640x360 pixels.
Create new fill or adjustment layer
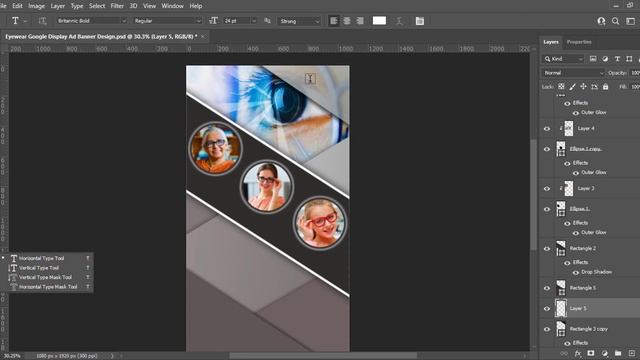[x=604, y=353]
